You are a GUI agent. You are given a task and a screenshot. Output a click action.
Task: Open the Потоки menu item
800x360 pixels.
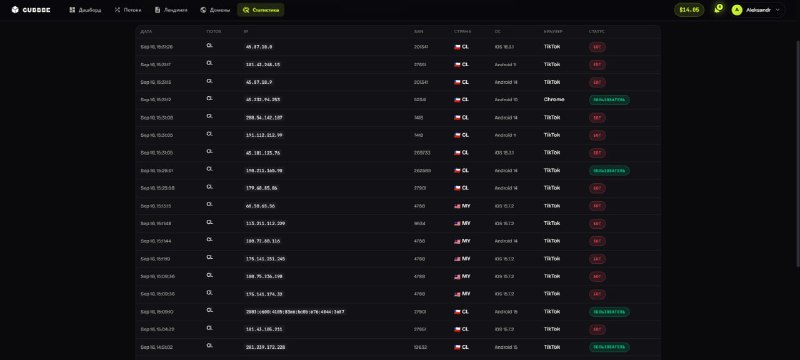[128, 10]
